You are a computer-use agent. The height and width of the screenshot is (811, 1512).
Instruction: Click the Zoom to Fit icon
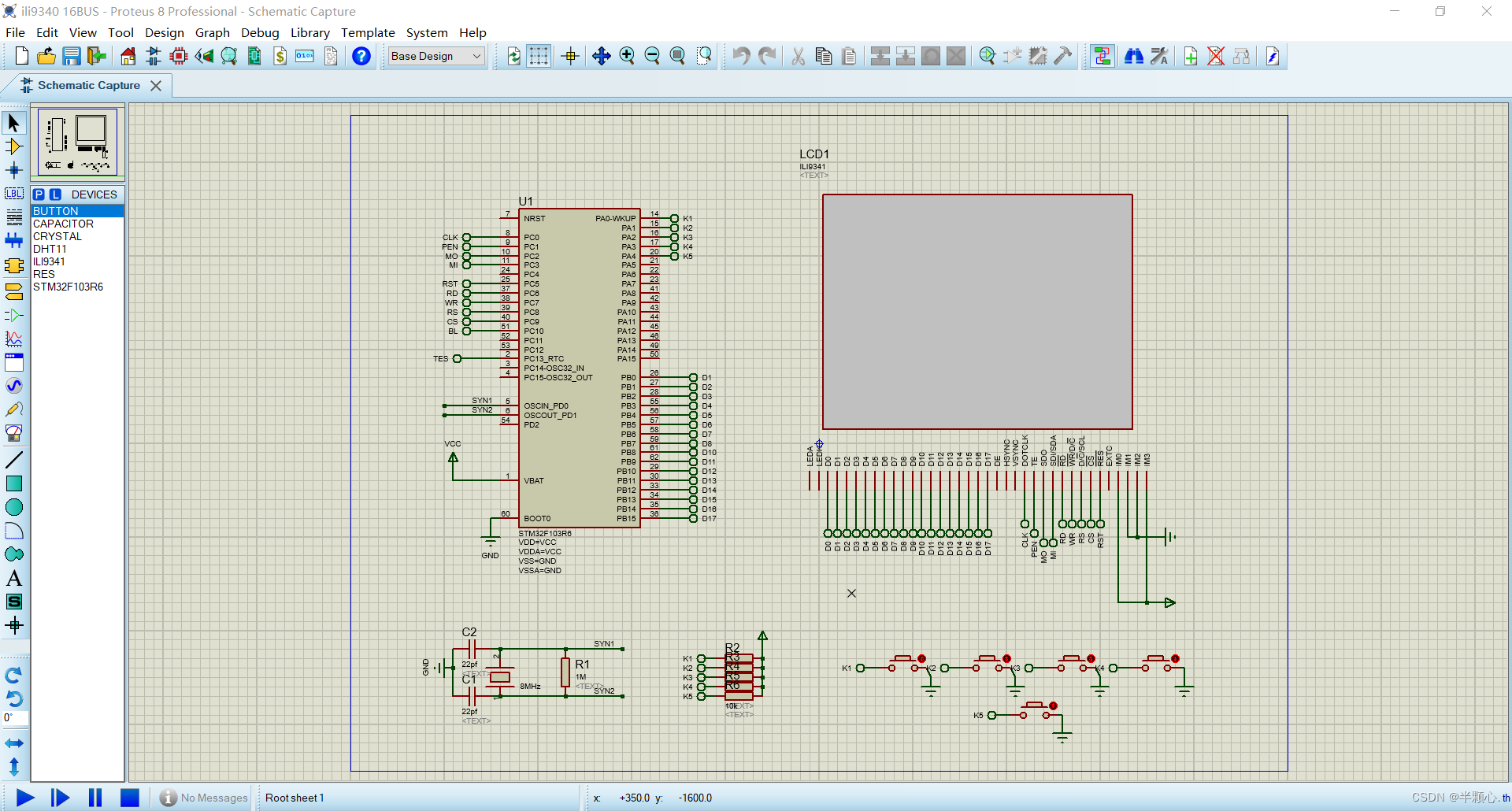(677, 56)
